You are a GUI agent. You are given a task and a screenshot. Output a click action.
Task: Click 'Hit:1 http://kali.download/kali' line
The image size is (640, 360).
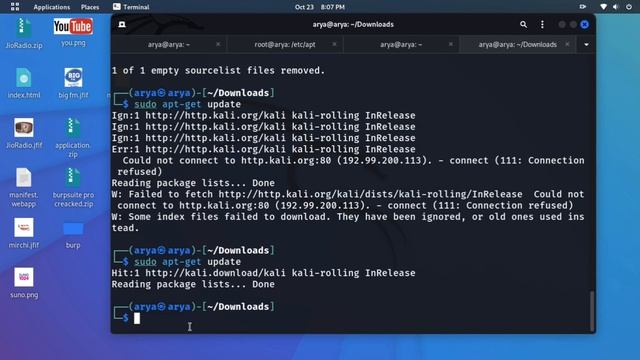263,273
